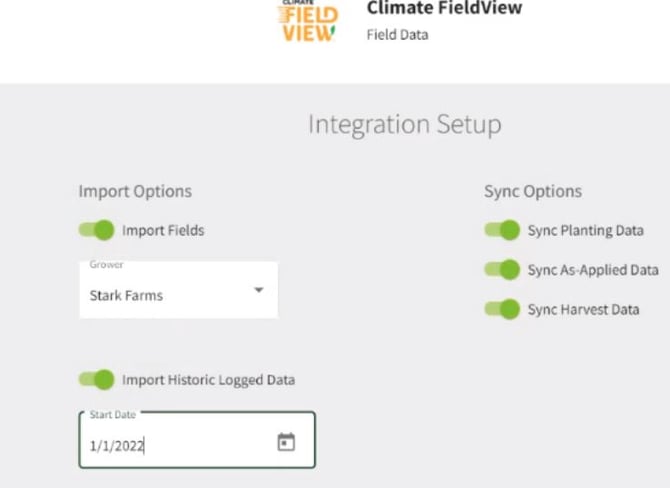Open the Start Date calendar picker
This screenshot has width=670, height=488.
click(x=286, y=441)
